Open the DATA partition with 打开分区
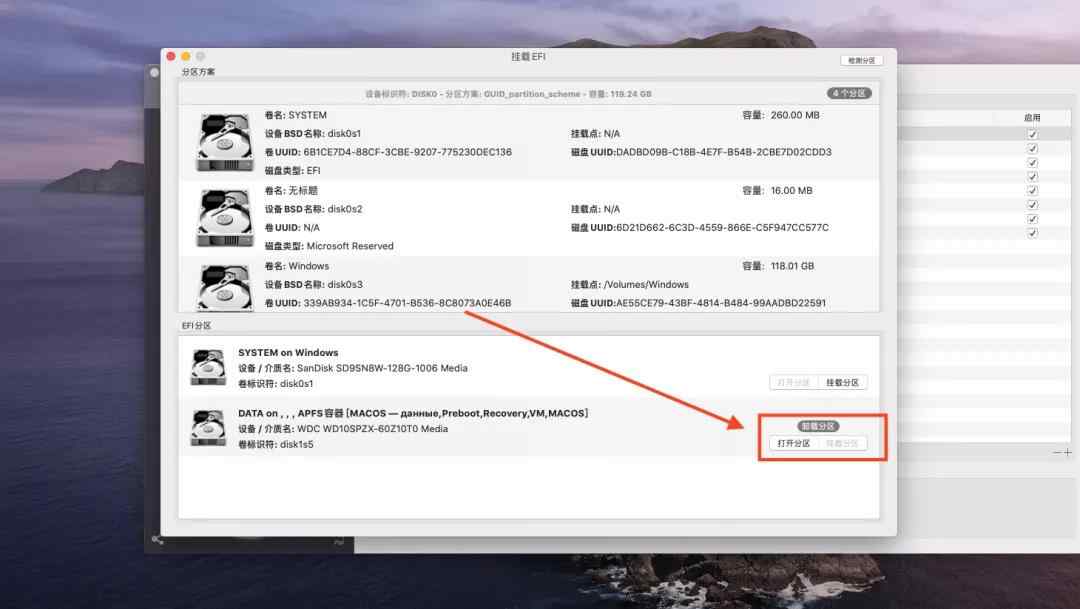 [793, 444]
